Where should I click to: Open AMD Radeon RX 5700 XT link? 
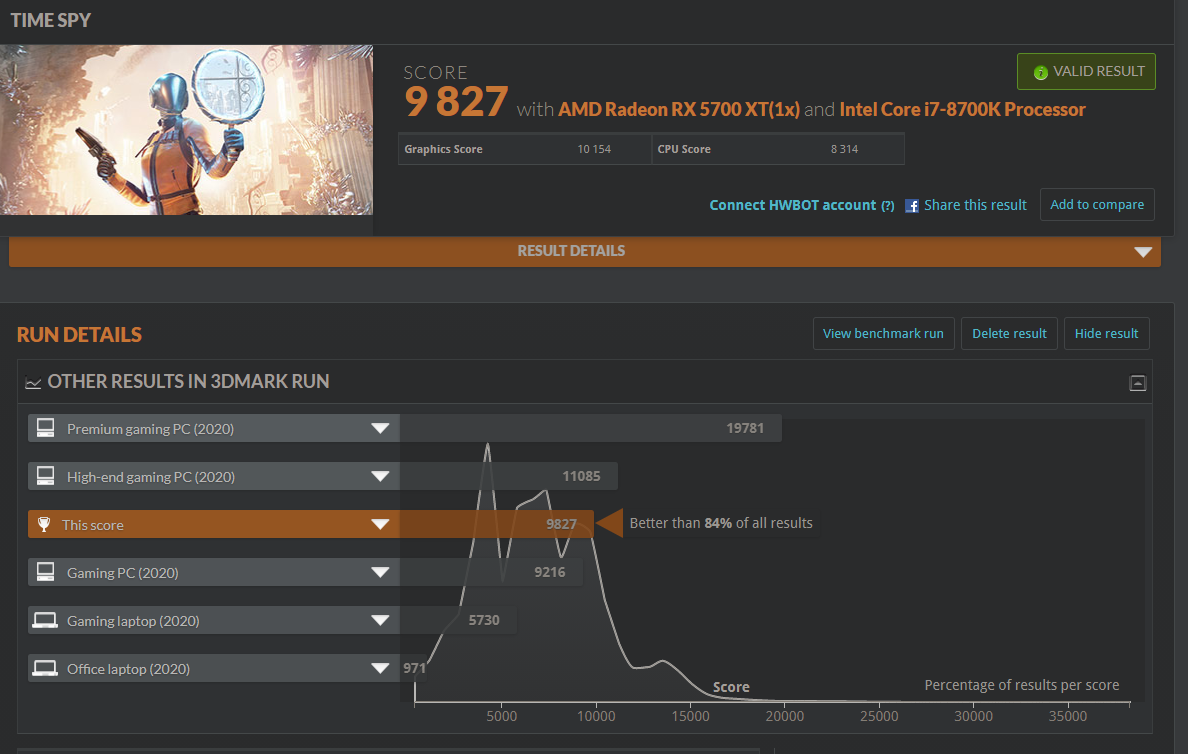pos(679,109)
